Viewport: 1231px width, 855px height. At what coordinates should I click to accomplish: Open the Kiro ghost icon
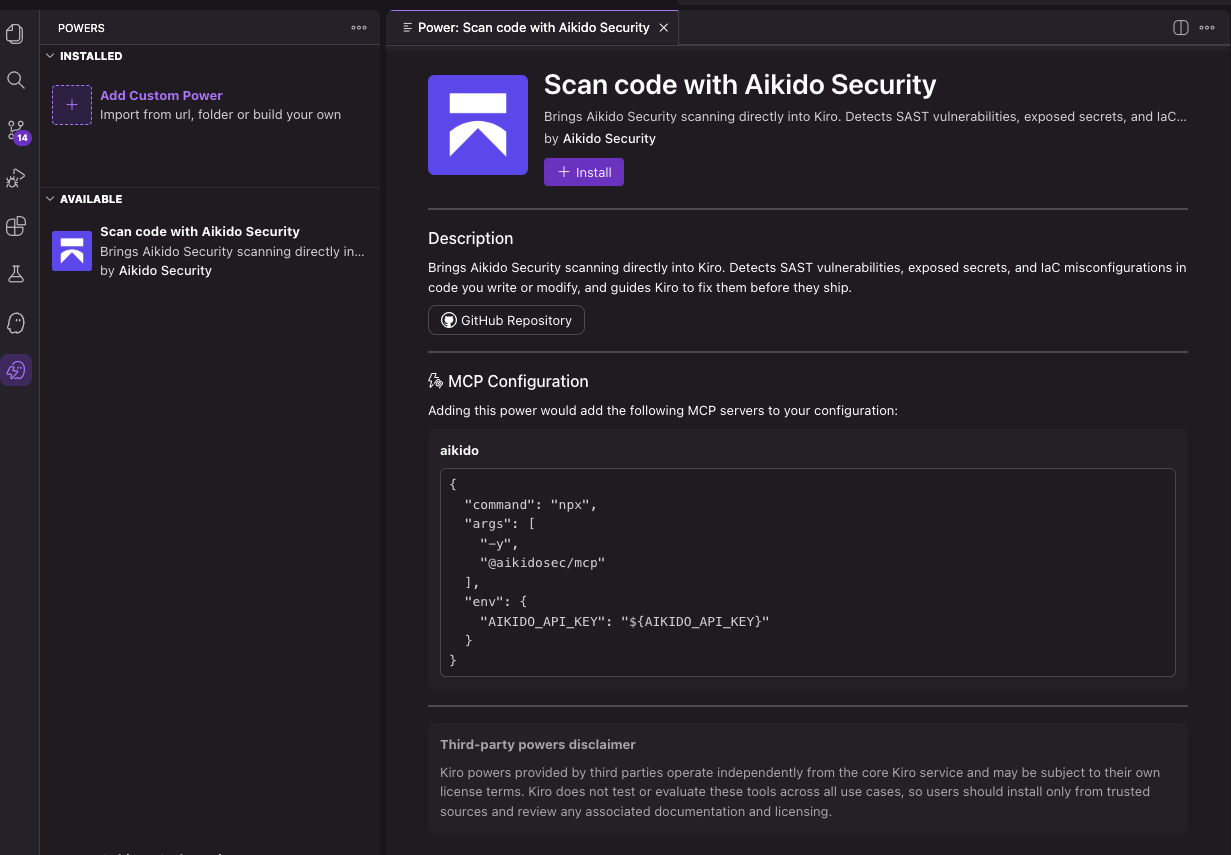(x=15, y=322)
